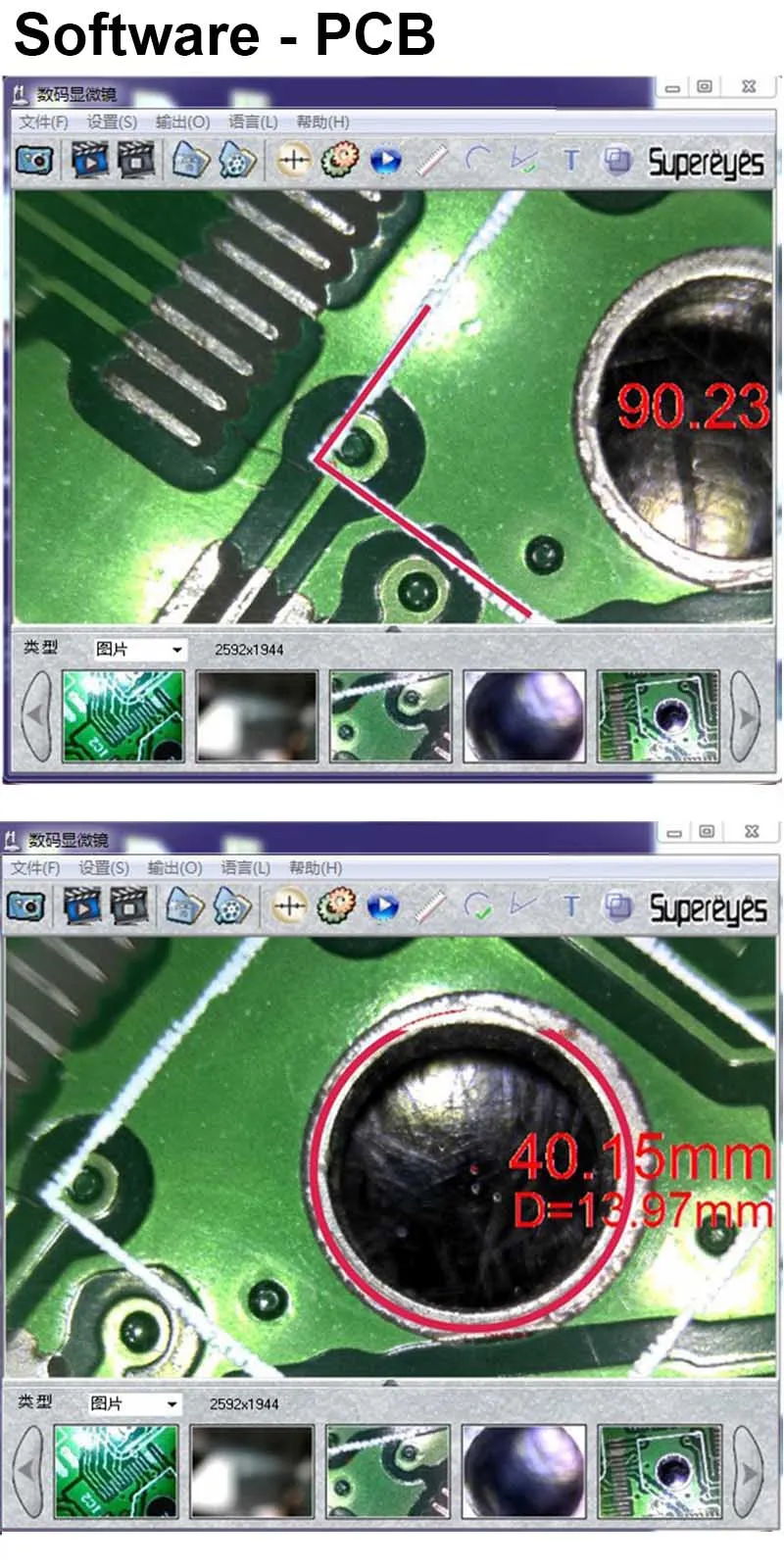Screen dimensions: 784x1568
Task: Select the dark sphere thumbnail in 40.15mm window
Action: pyautogui.click(x=522, y=1471)
